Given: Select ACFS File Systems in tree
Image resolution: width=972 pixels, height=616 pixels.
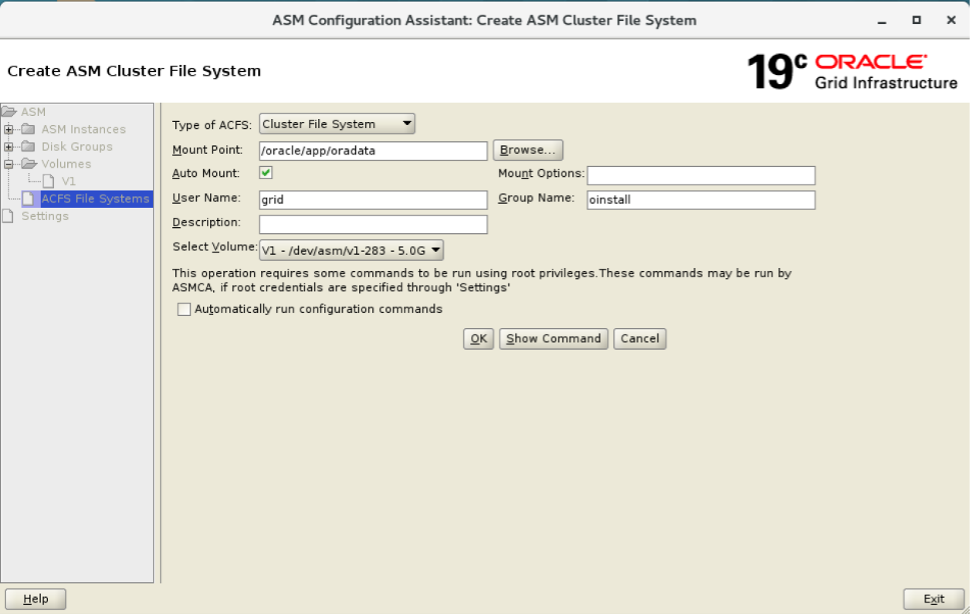Looking at the screenshot, I should [95, 199].
